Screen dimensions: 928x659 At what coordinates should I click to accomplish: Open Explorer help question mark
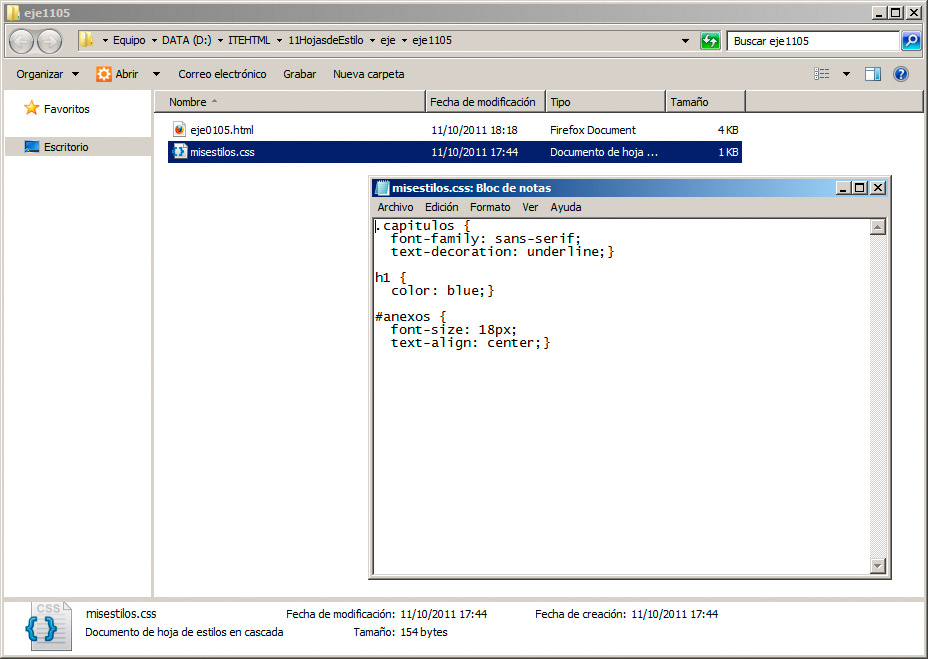[x=901, y=74]
